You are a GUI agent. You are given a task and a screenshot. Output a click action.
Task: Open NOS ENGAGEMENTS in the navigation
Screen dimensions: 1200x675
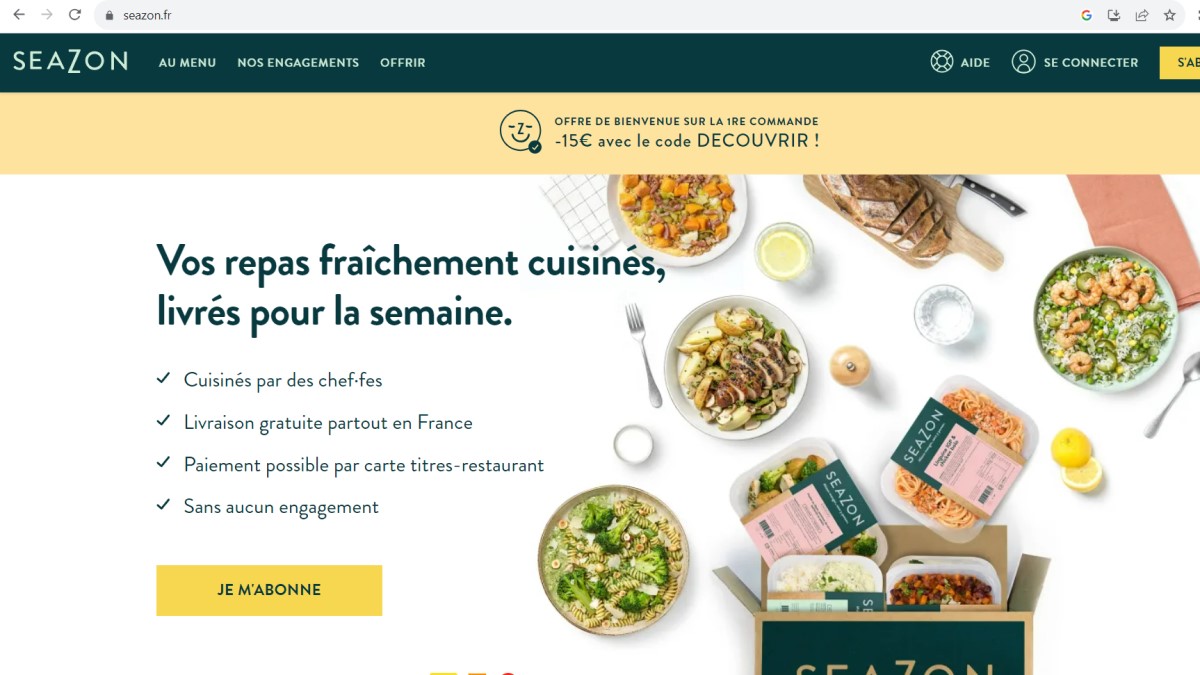pyautogui.click(x=298, y=62)
